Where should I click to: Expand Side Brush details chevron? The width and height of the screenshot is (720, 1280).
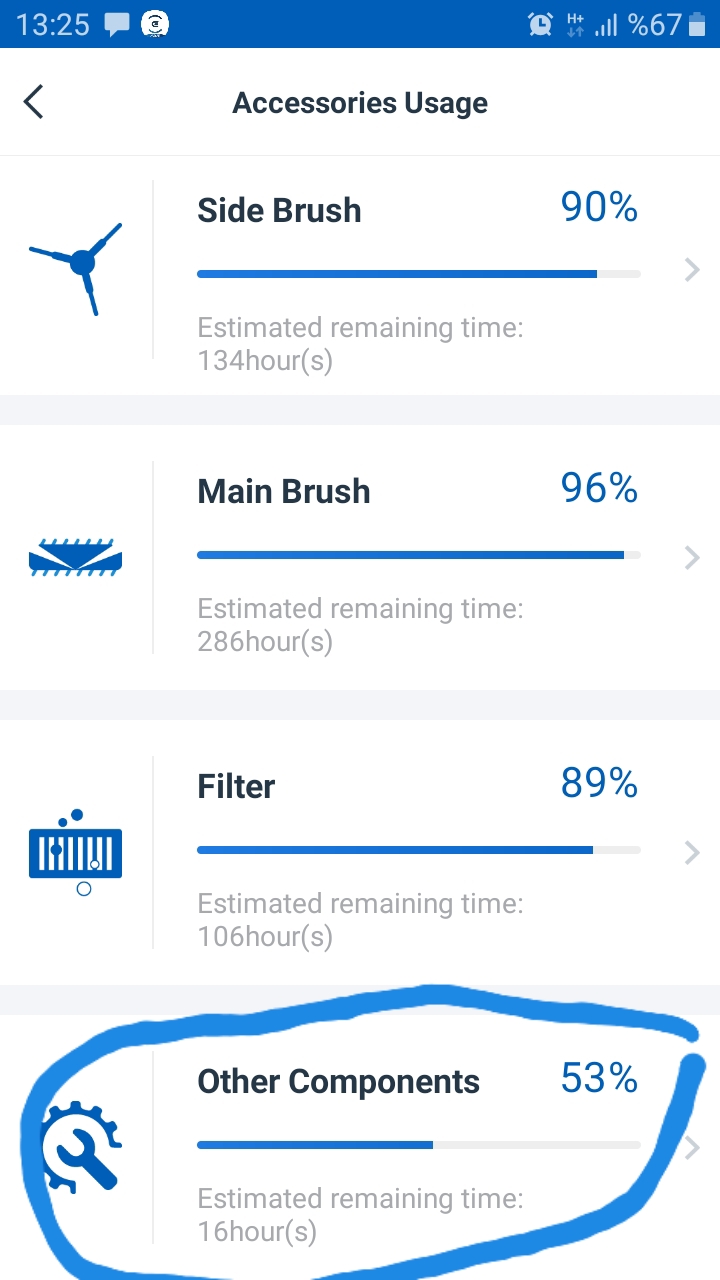tap(692, 269)
